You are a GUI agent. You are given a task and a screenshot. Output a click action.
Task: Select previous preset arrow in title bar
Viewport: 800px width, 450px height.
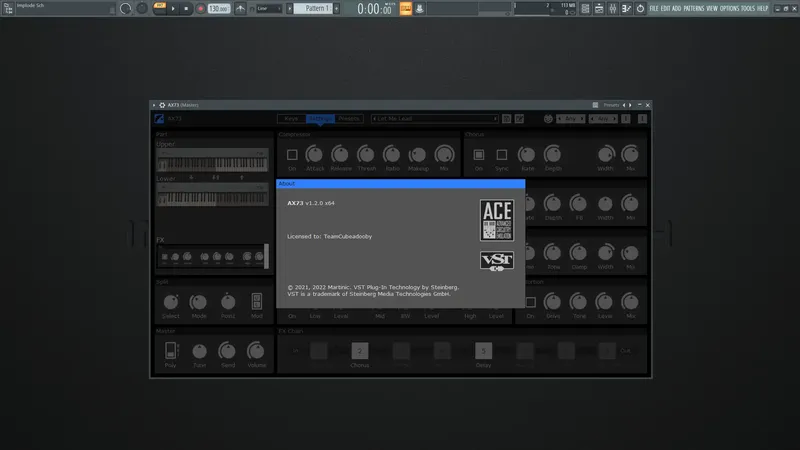point(624,105)
